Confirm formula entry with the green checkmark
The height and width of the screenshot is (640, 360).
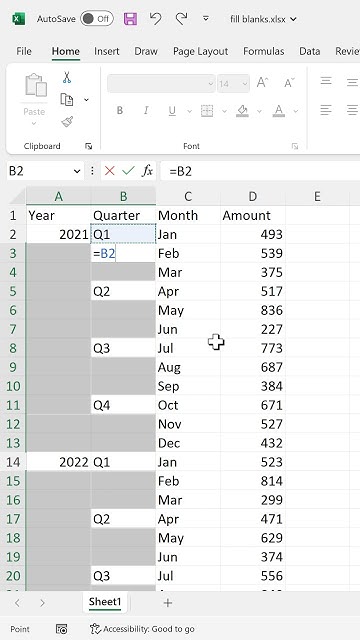point(128,171)
